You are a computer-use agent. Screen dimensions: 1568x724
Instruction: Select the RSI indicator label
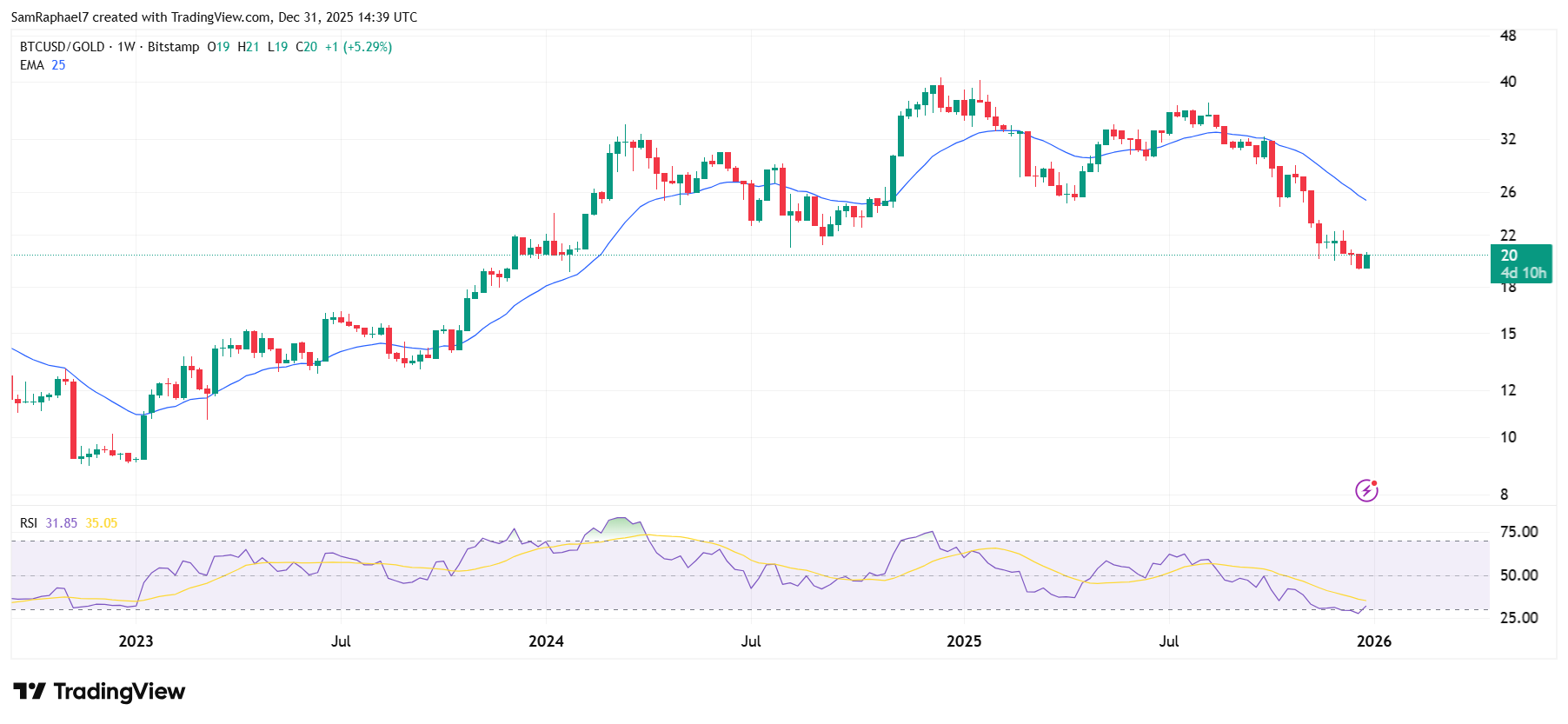coord(29,523)
